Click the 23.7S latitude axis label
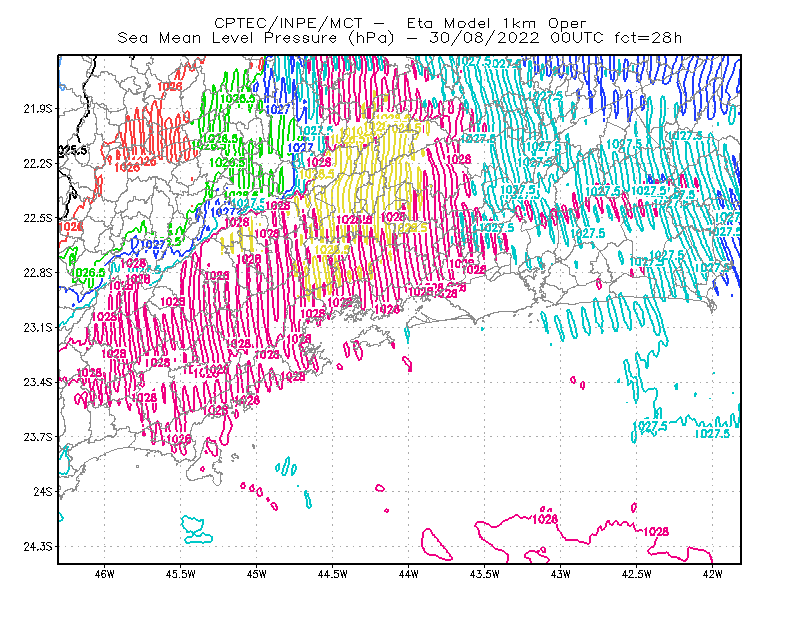The image size is (800, 618). coord(38,437)
